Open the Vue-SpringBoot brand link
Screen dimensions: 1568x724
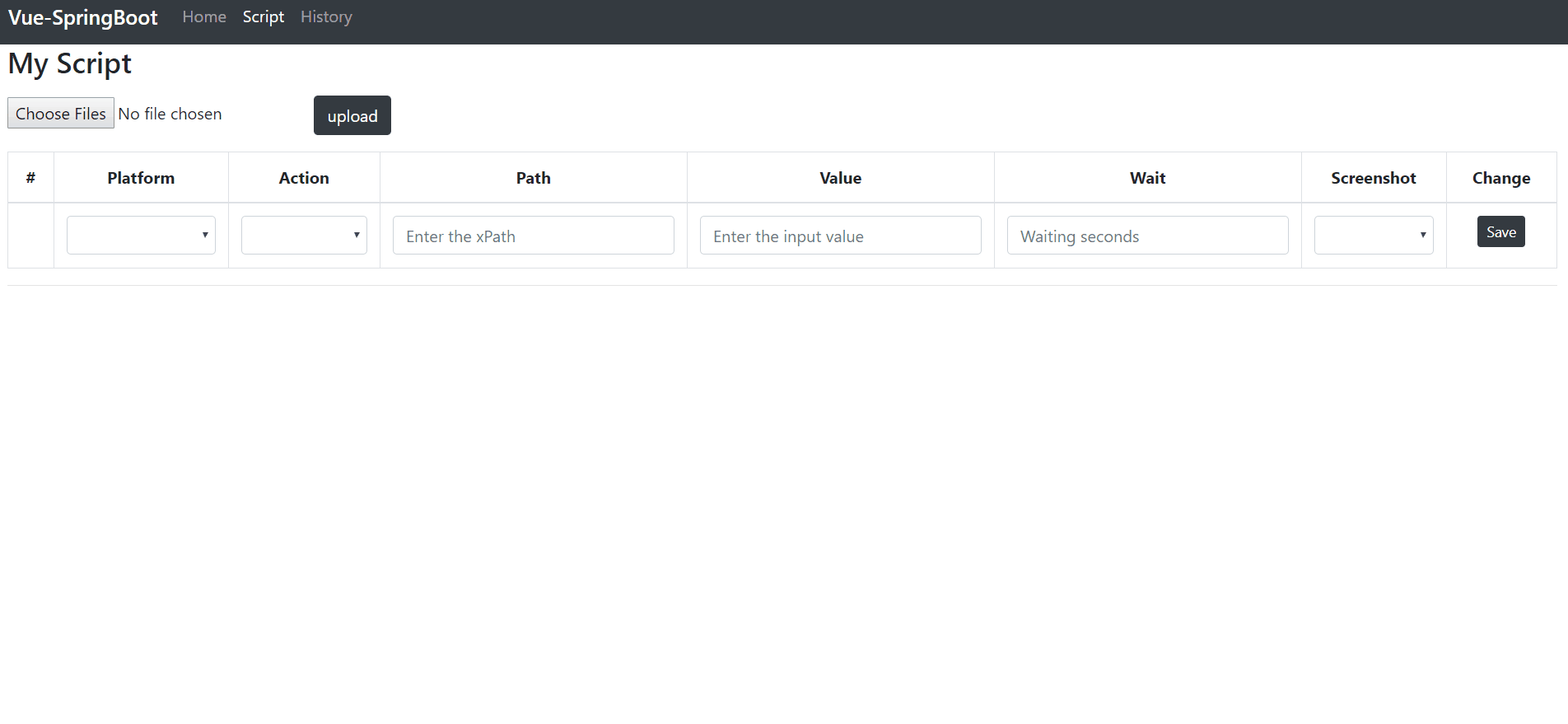click(82, 17)
